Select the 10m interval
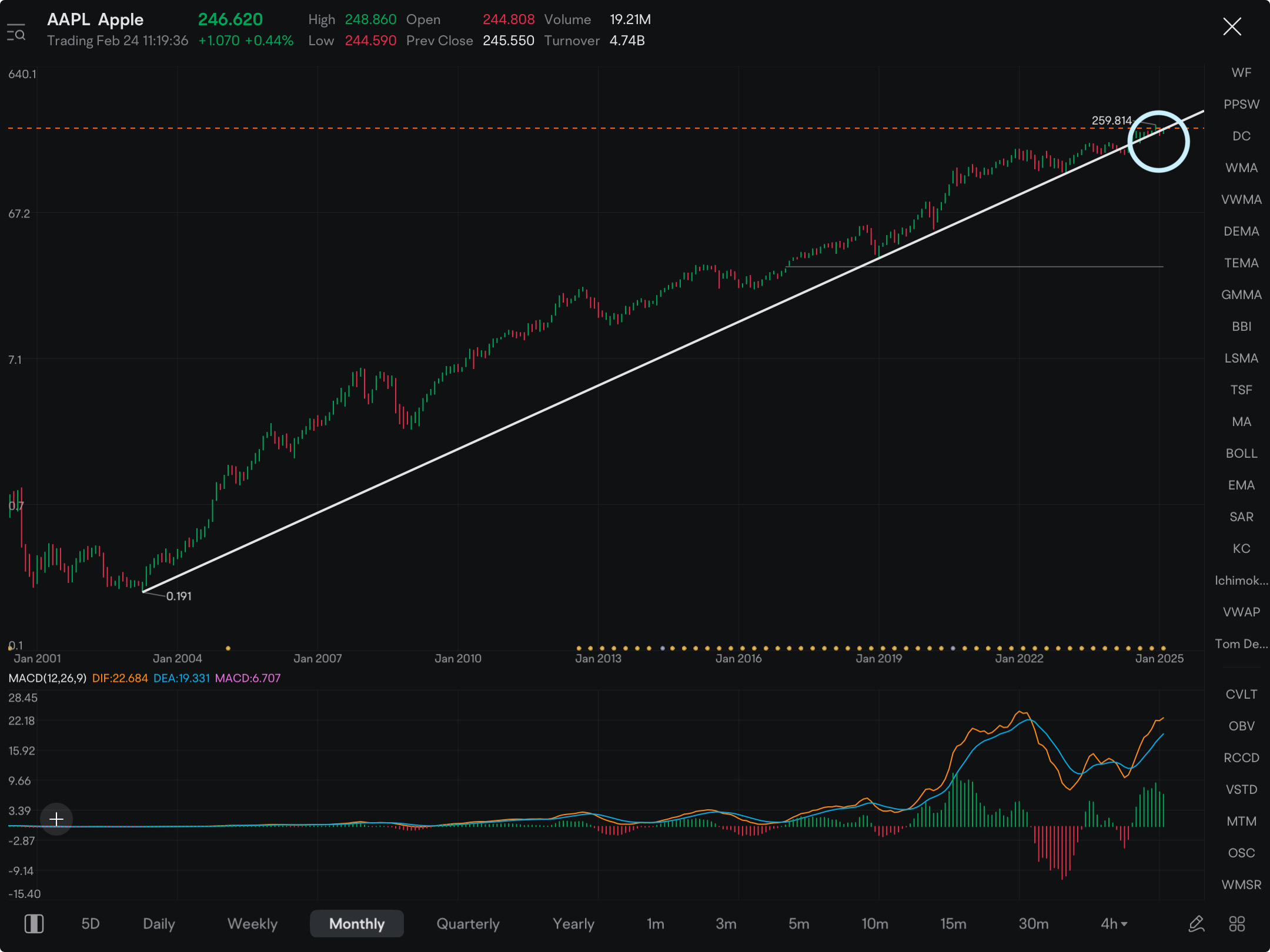 click(874, 923)
